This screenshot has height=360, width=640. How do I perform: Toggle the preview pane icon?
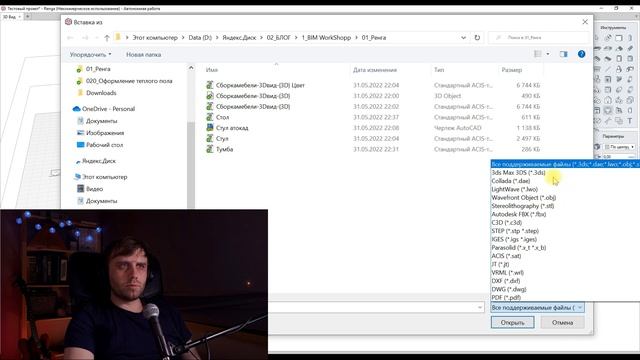(564, 54)
